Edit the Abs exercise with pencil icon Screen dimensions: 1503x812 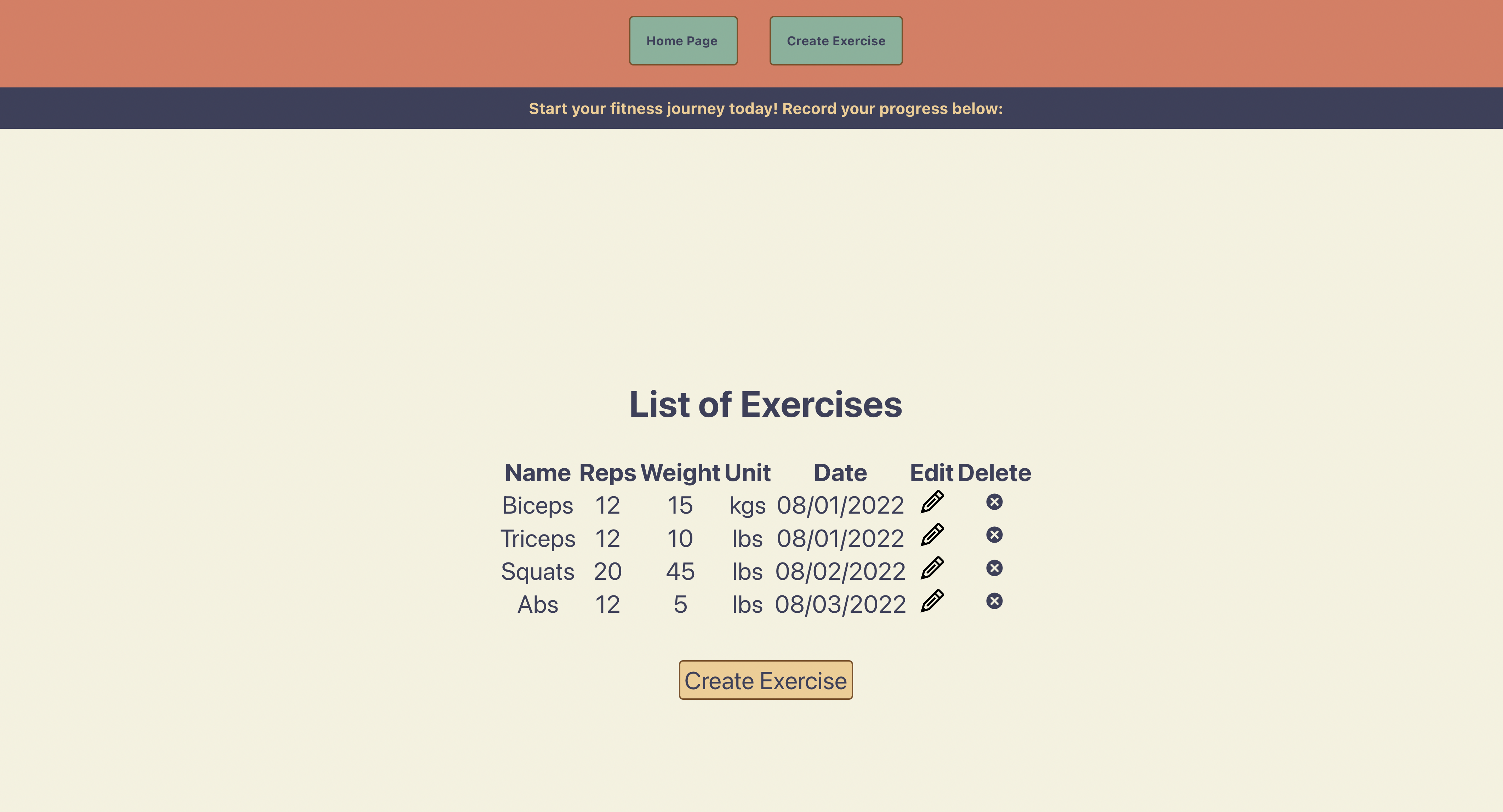[x=932, y=601]
